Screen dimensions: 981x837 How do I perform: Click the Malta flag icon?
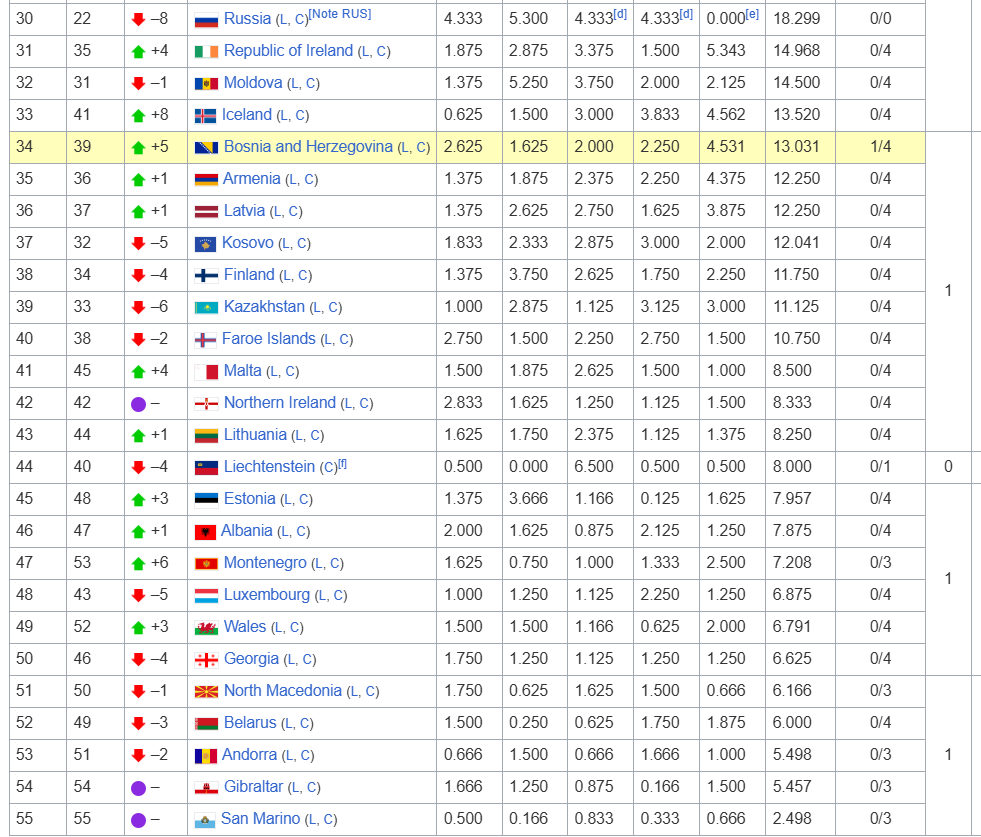pos(206,372)
